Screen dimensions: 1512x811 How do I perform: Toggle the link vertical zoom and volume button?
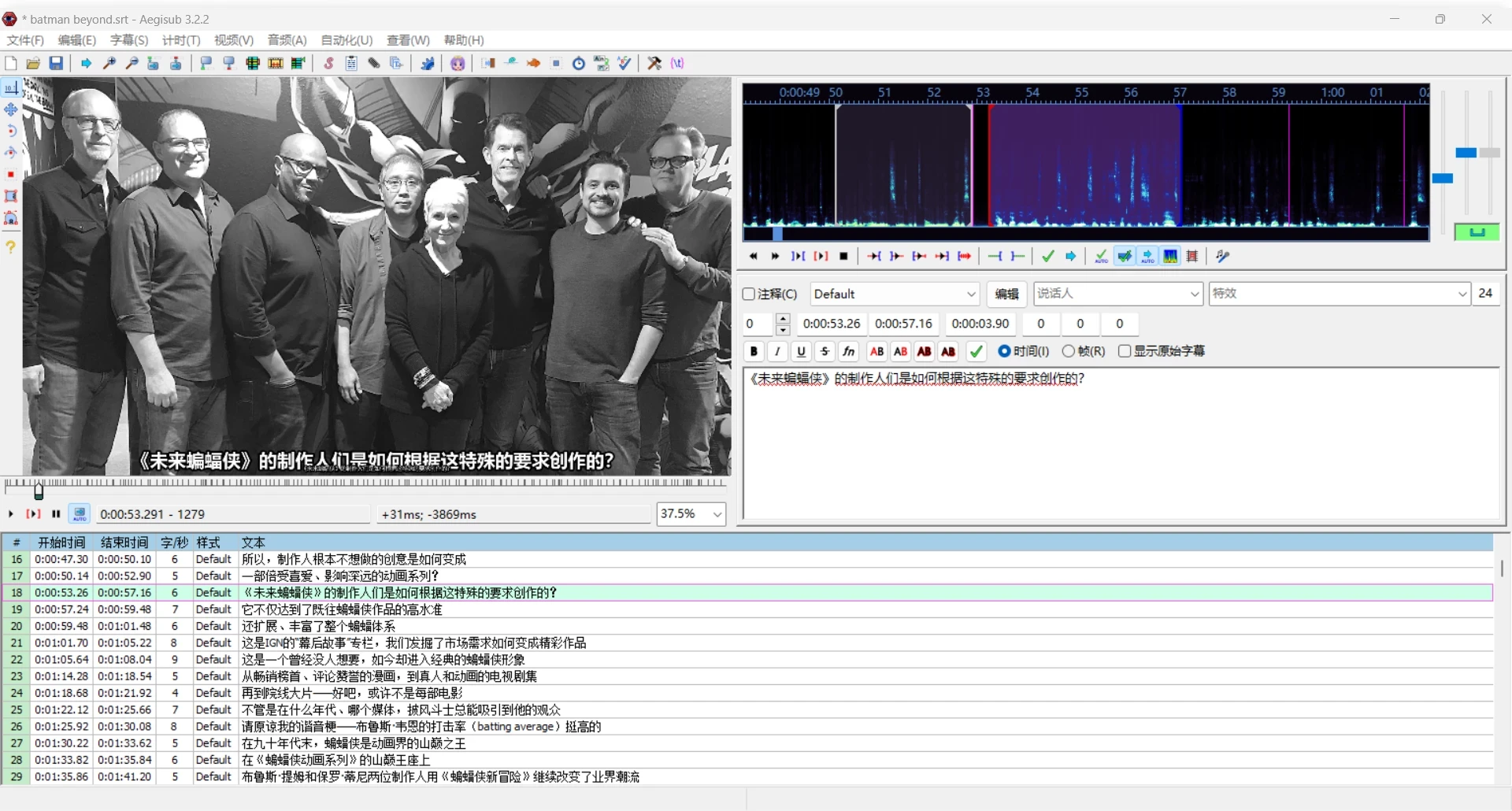point(1477,232)
